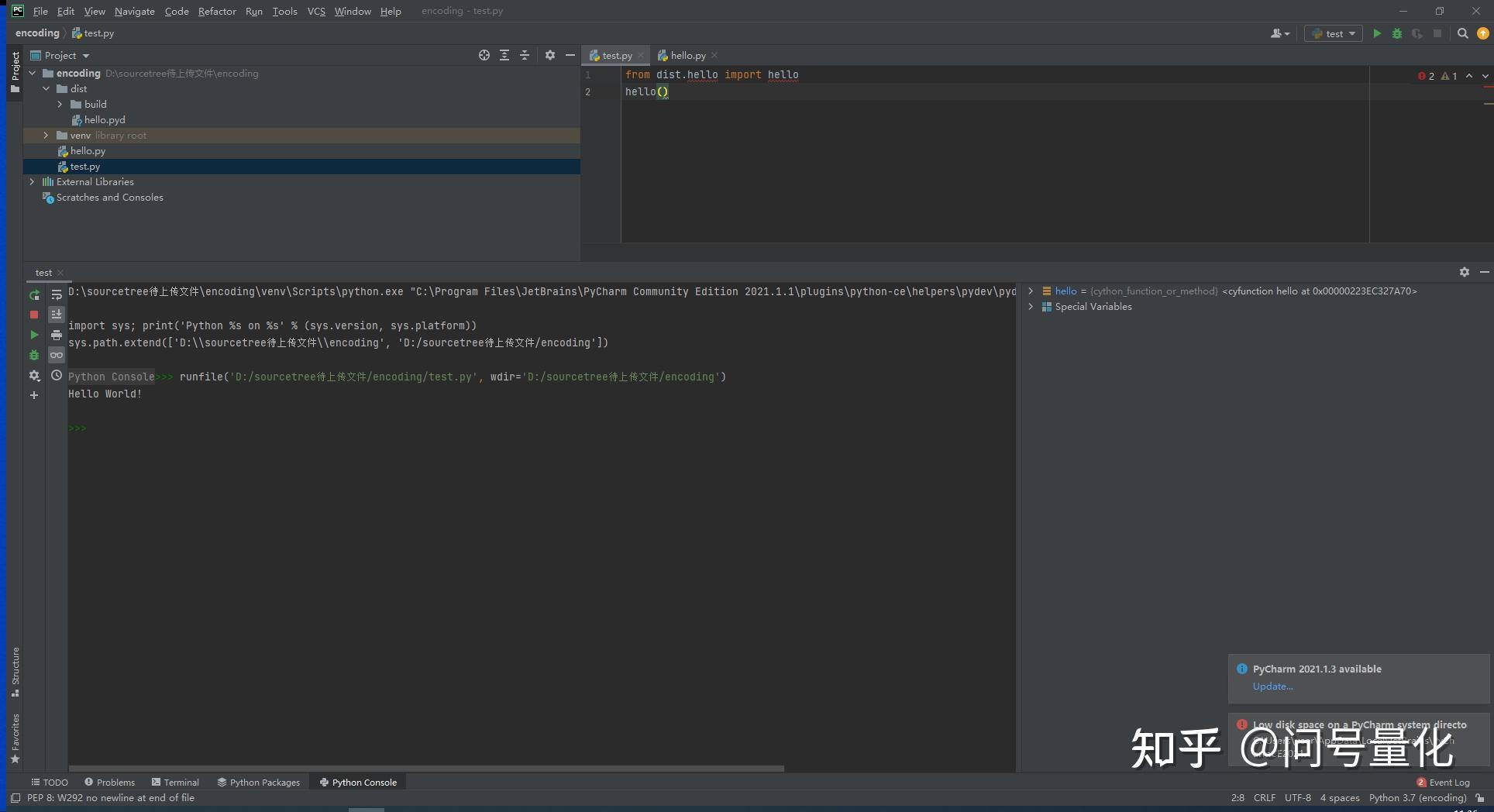Open the Refactor menu

[217, 11]
